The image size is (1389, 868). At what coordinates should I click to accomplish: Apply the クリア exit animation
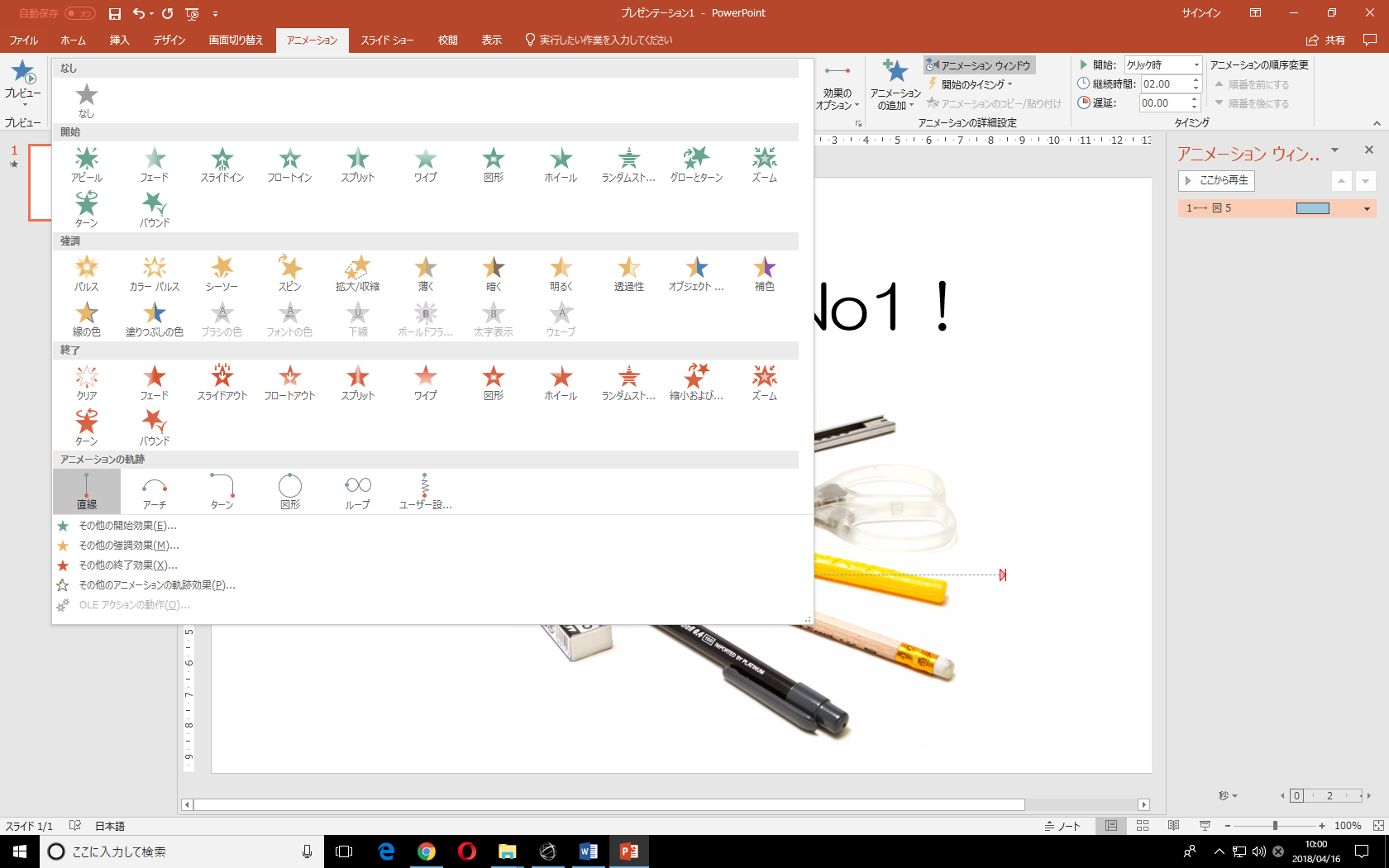click(87, 382)
